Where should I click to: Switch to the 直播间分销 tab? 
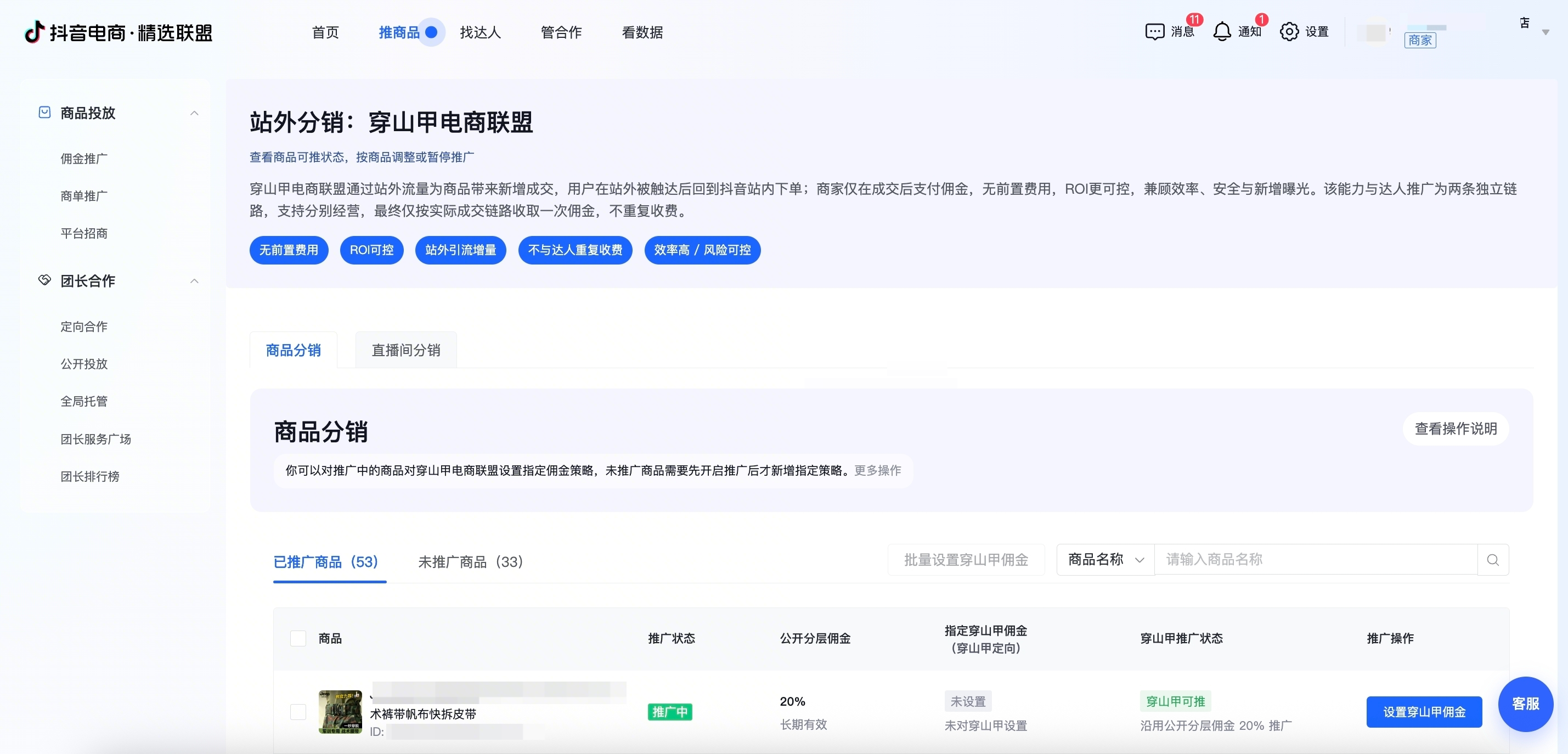tap(405, 350)
